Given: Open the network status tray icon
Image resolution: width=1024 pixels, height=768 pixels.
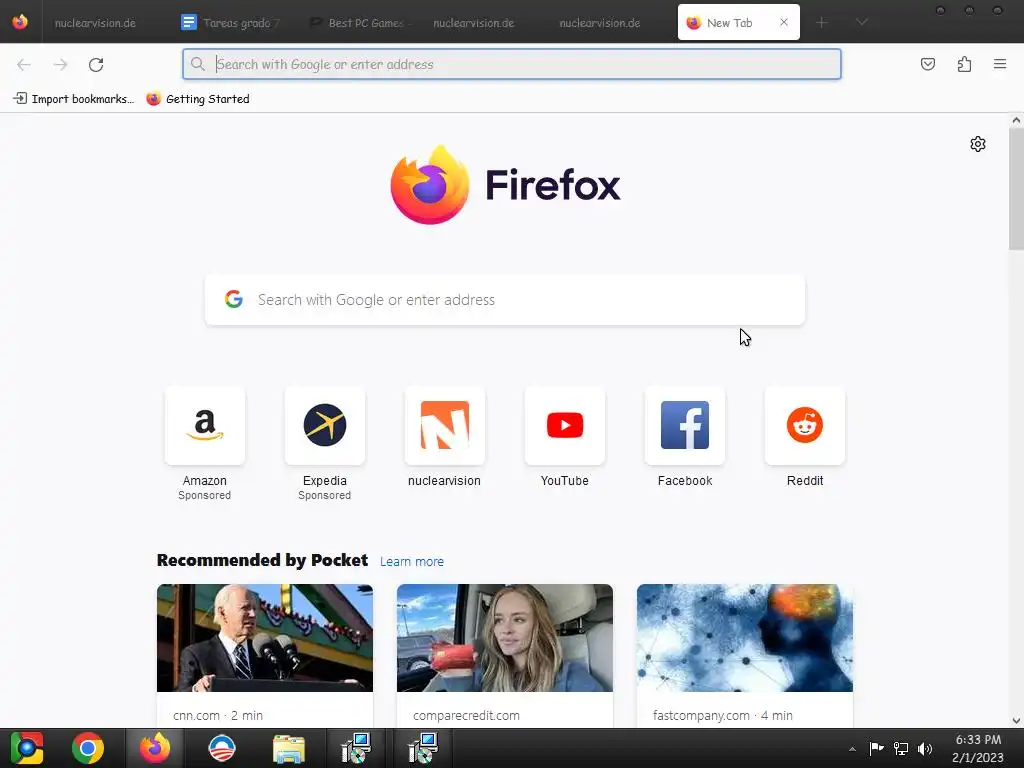Looking at the screenshot, I should [x=901, y=748].
